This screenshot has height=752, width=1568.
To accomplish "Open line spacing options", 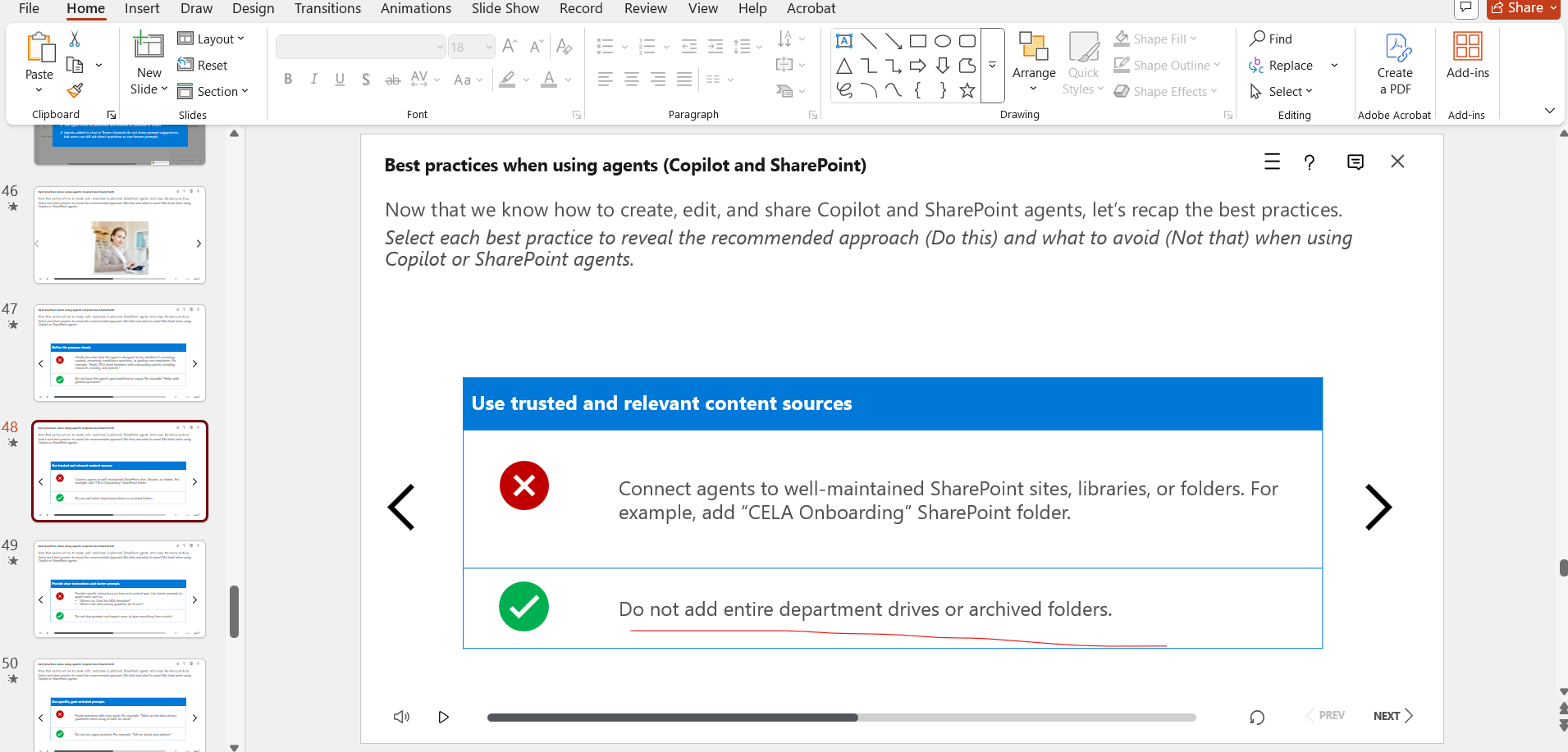I will click(747, 46).
